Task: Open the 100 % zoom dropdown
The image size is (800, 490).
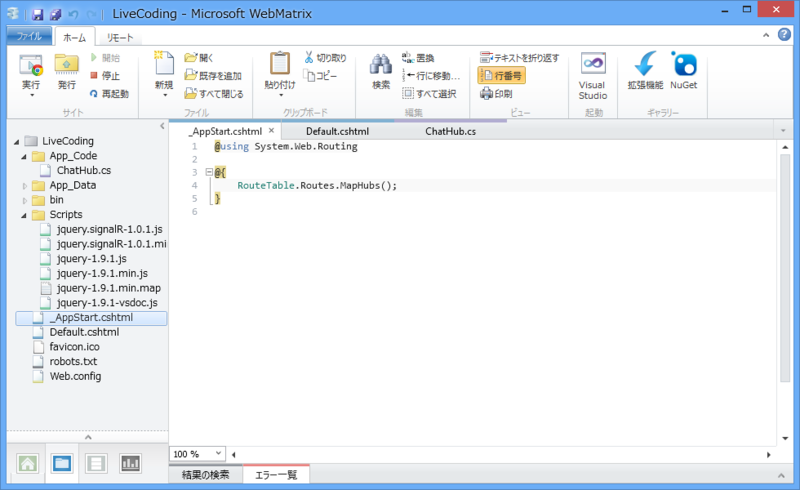Action: pyautogui.click(x=218, y=453)
